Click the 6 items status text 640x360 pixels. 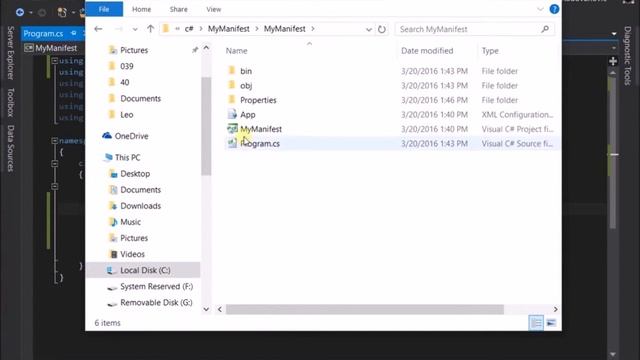107,323
